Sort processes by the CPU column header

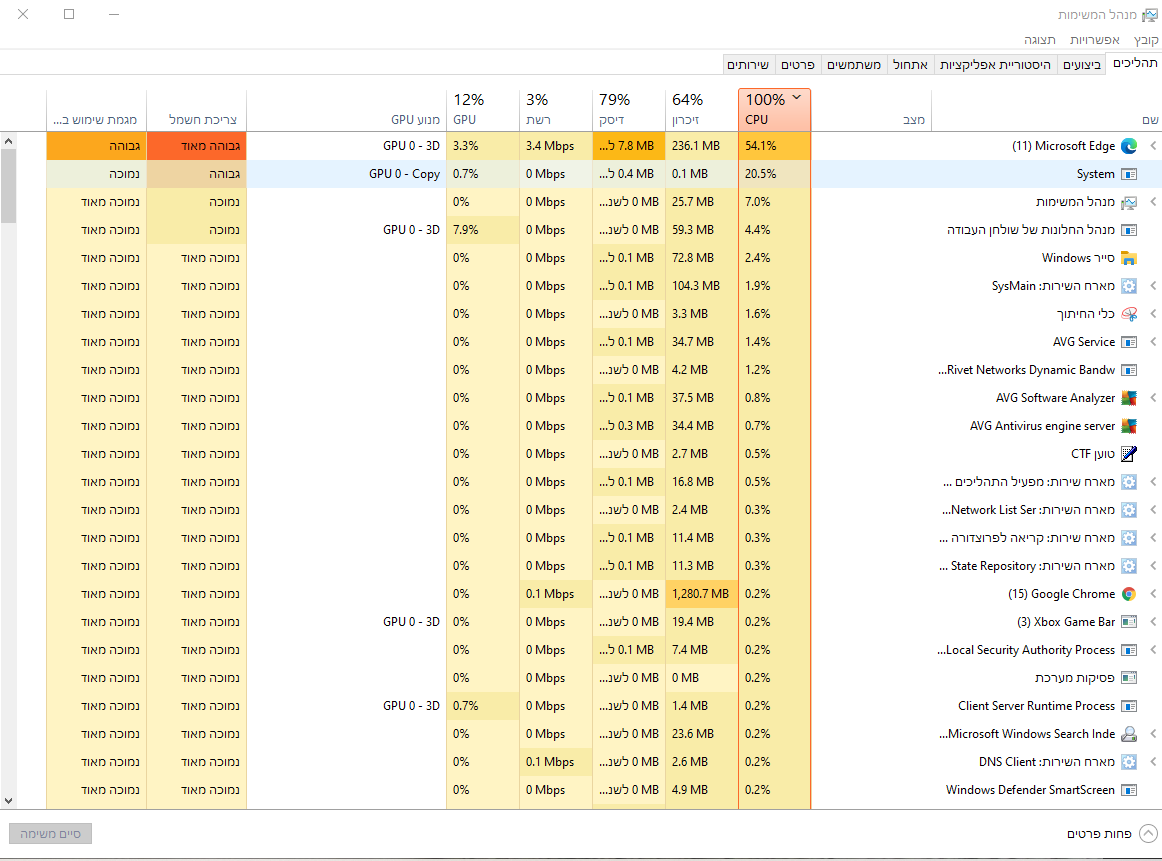pos(774,110)
